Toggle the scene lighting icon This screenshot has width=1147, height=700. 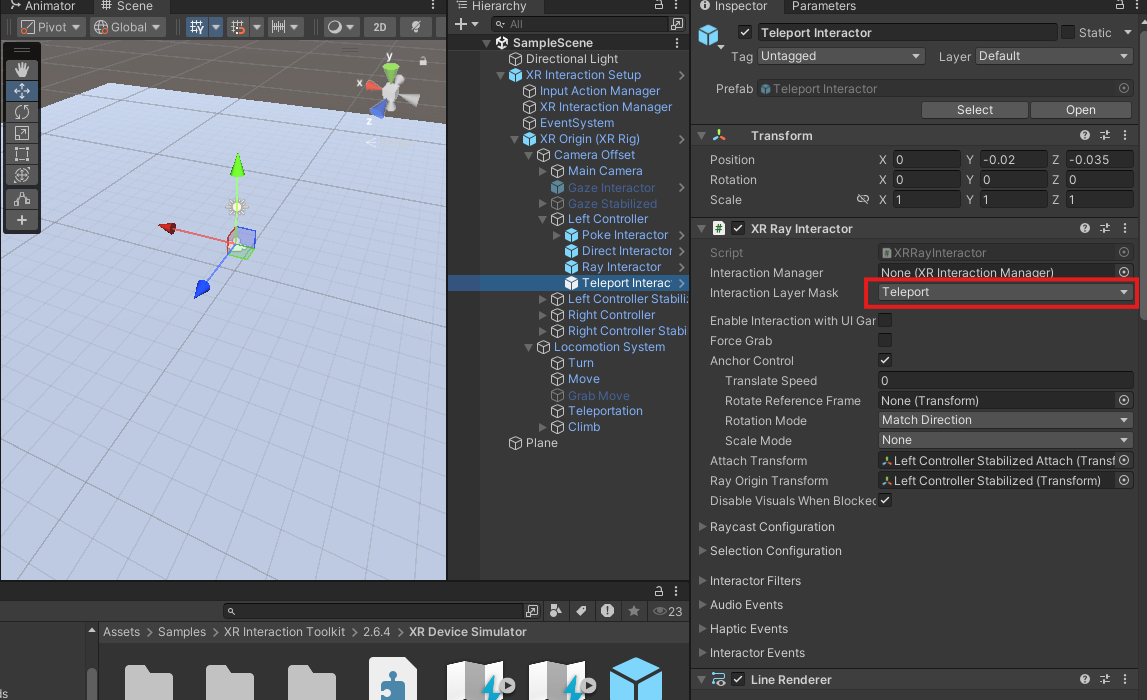pyautogui.click(x=415, y=27)
